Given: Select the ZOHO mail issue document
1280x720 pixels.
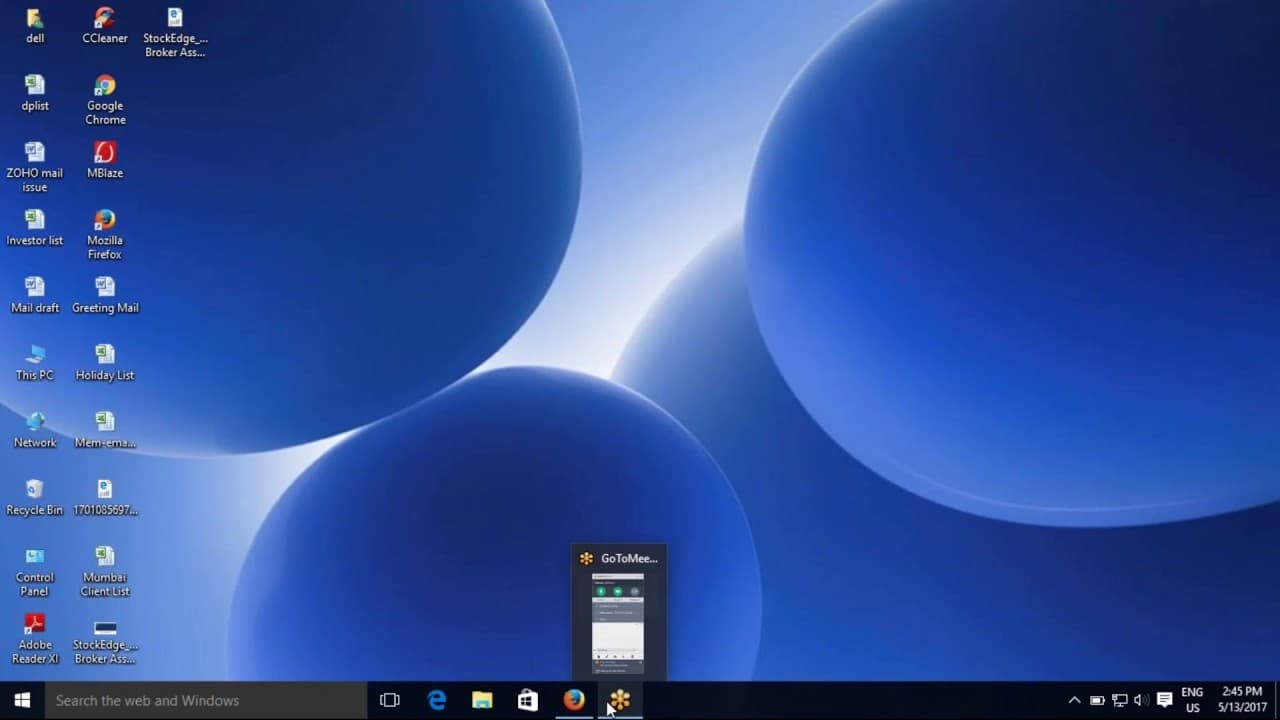Looking at the screenshot, I should (x=35, y=167).
